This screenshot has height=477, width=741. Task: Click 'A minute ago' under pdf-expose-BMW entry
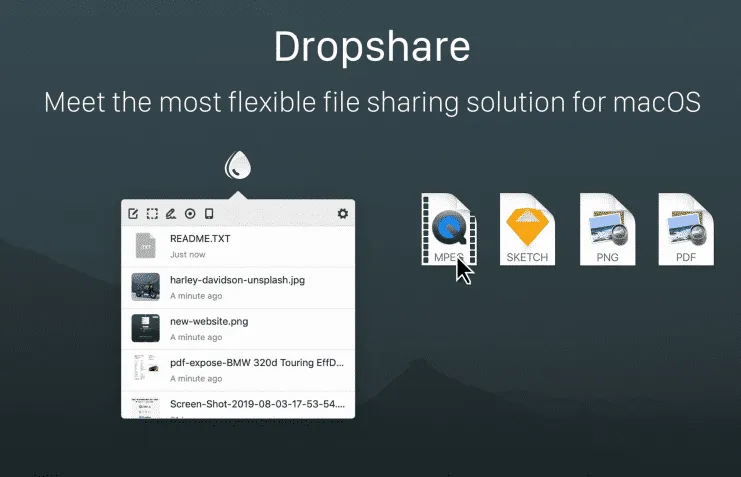pos(196,379)
